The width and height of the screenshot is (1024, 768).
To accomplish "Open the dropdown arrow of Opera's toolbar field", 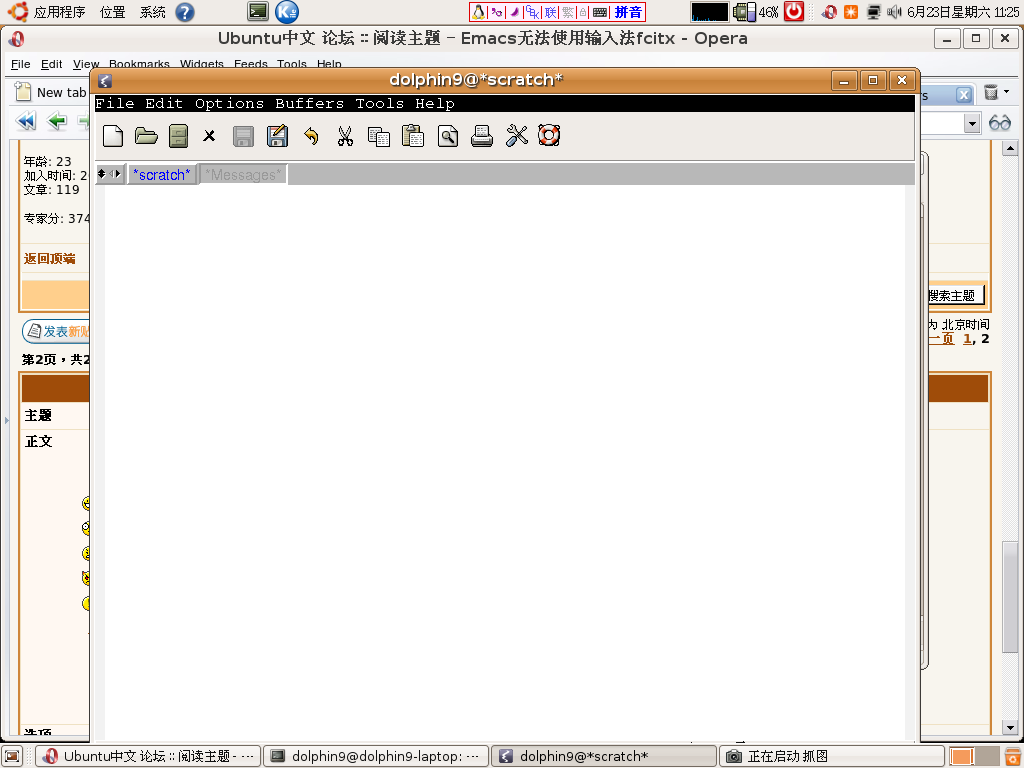I will pyautogui.click(x=972, y=123).
